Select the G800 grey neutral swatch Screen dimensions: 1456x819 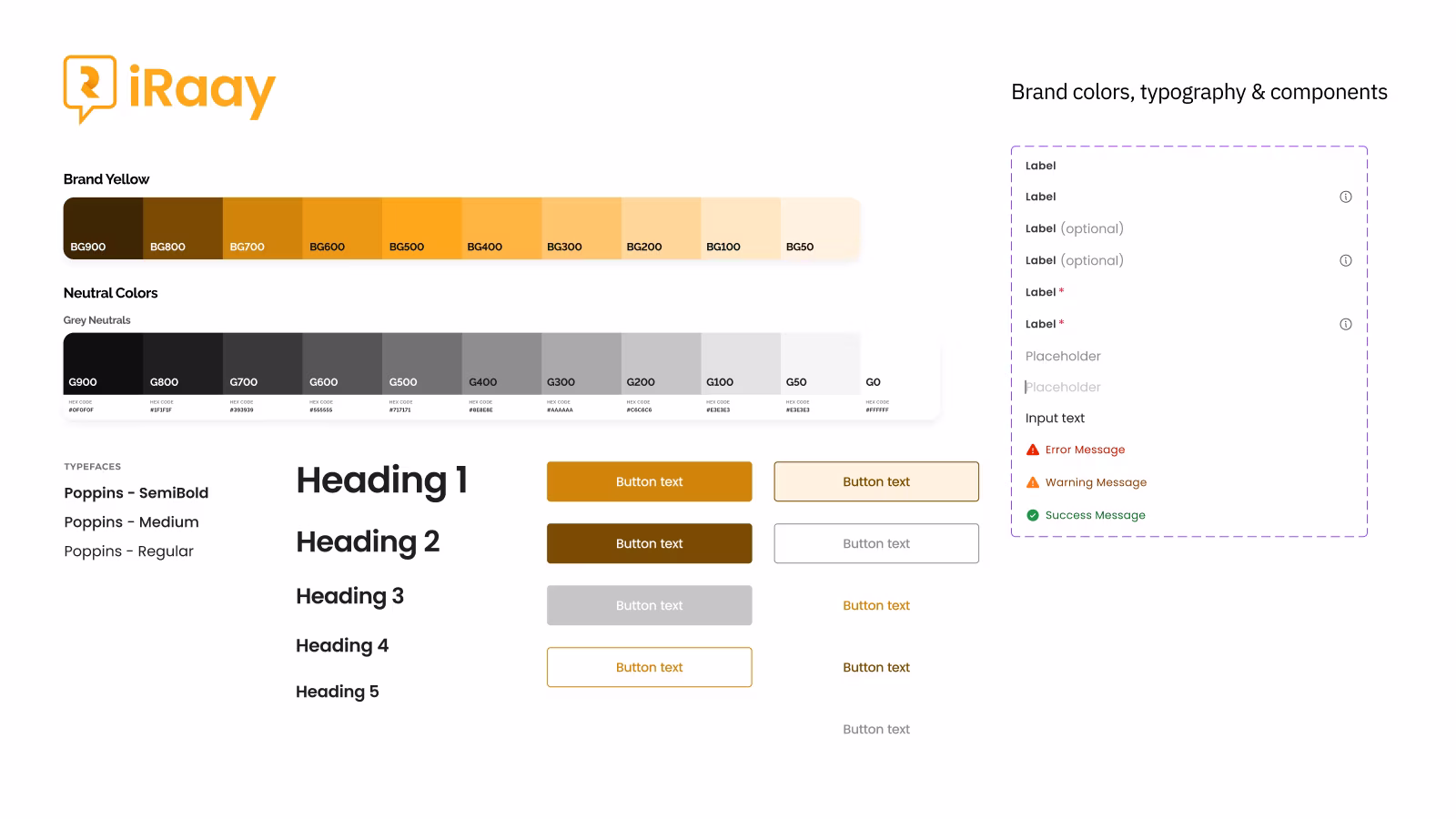(x=183, y=364)
